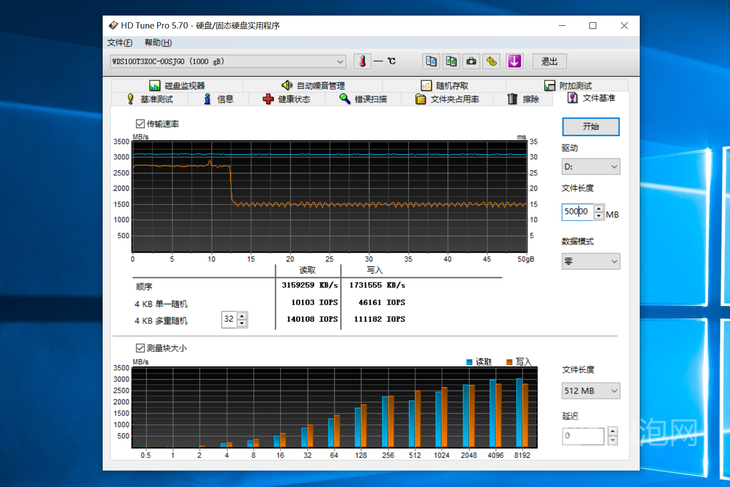Image resolution: width=730 pixels, height=487 pixels.
Task: Click the orange 写入 legend swatch
Action: 509,362
